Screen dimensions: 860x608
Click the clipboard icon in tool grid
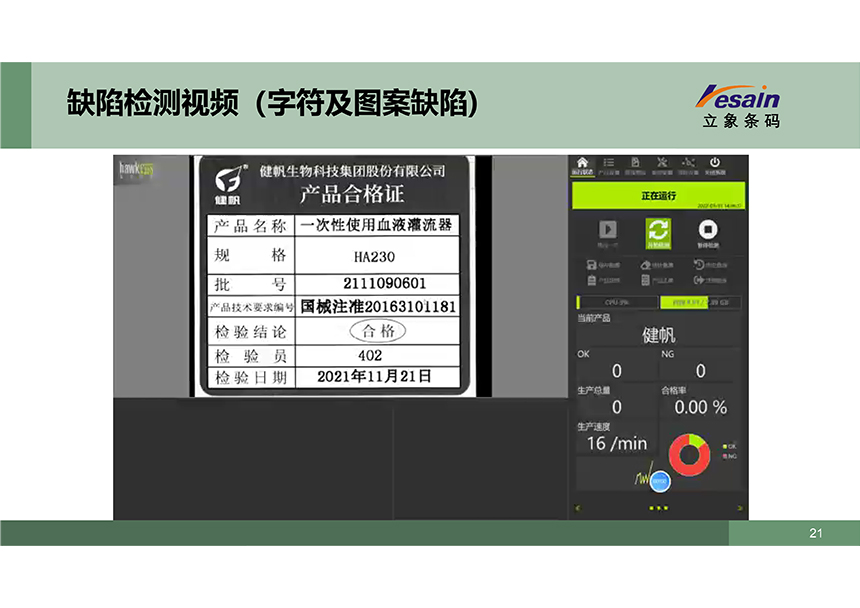[x=591, y=280]
